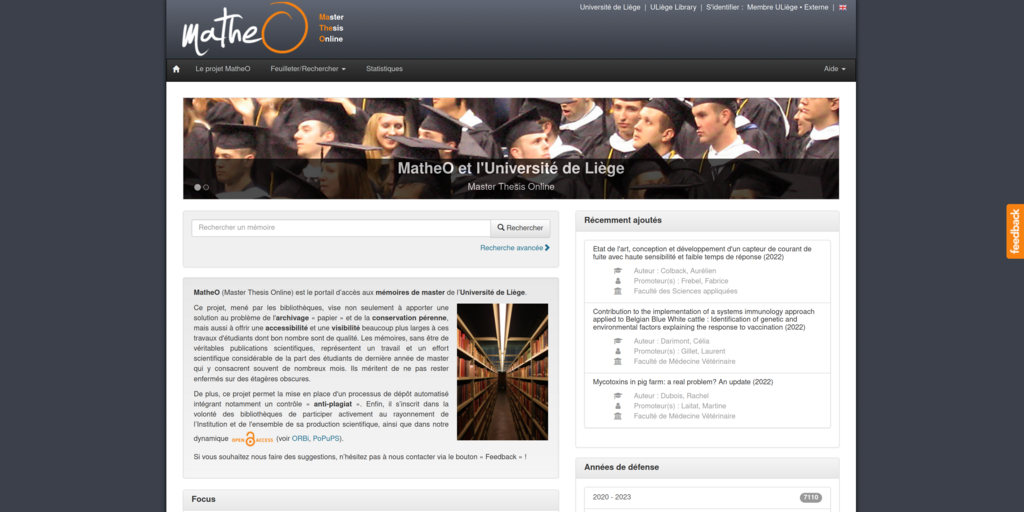Click the Recherche avancée chevron arrow
This screenshot has width=1024, height=512.
click(547, 248)
